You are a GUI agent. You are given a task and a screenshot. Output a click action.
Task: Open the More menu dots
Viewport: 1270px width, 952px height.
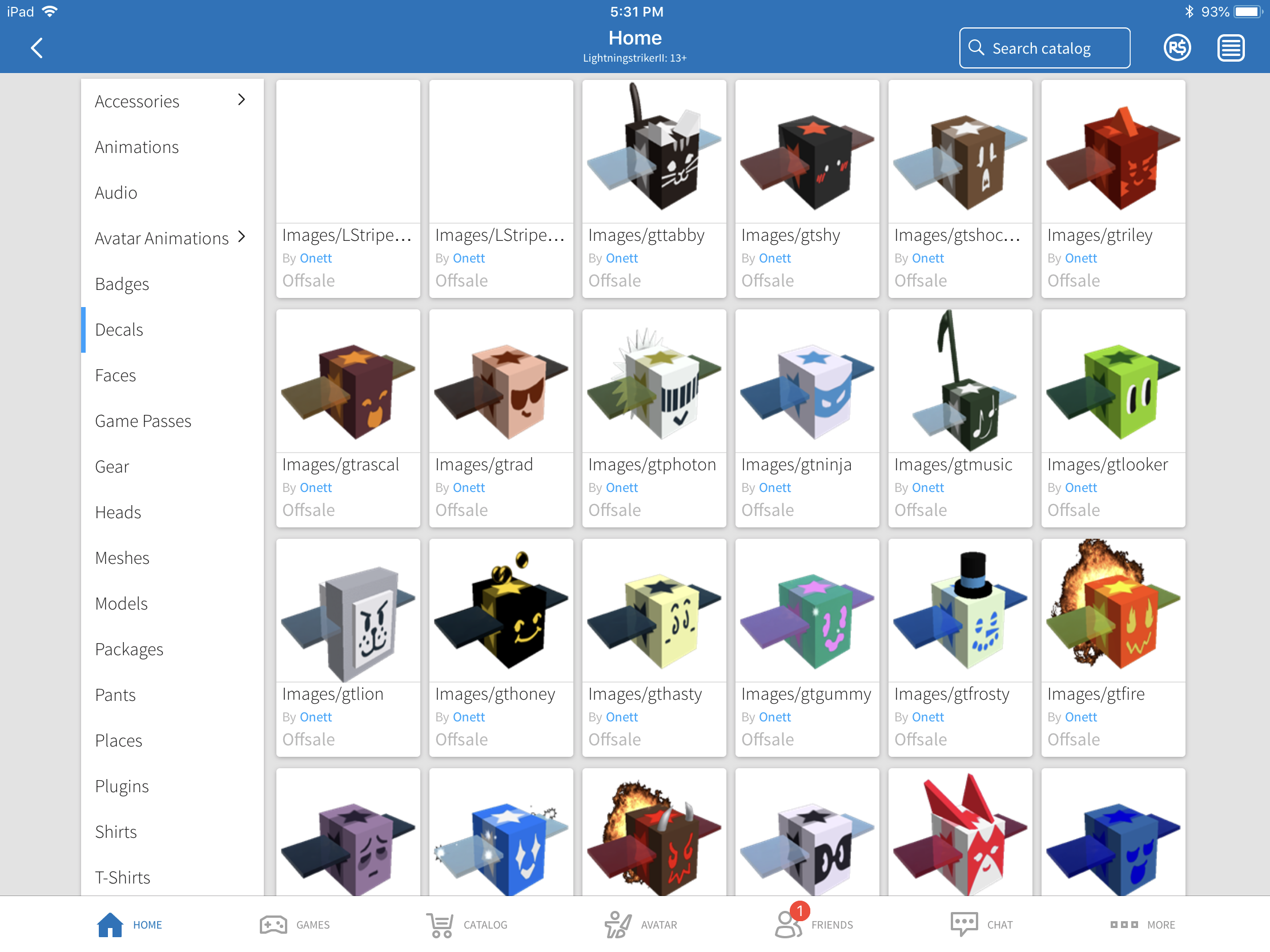(1124, 925)
